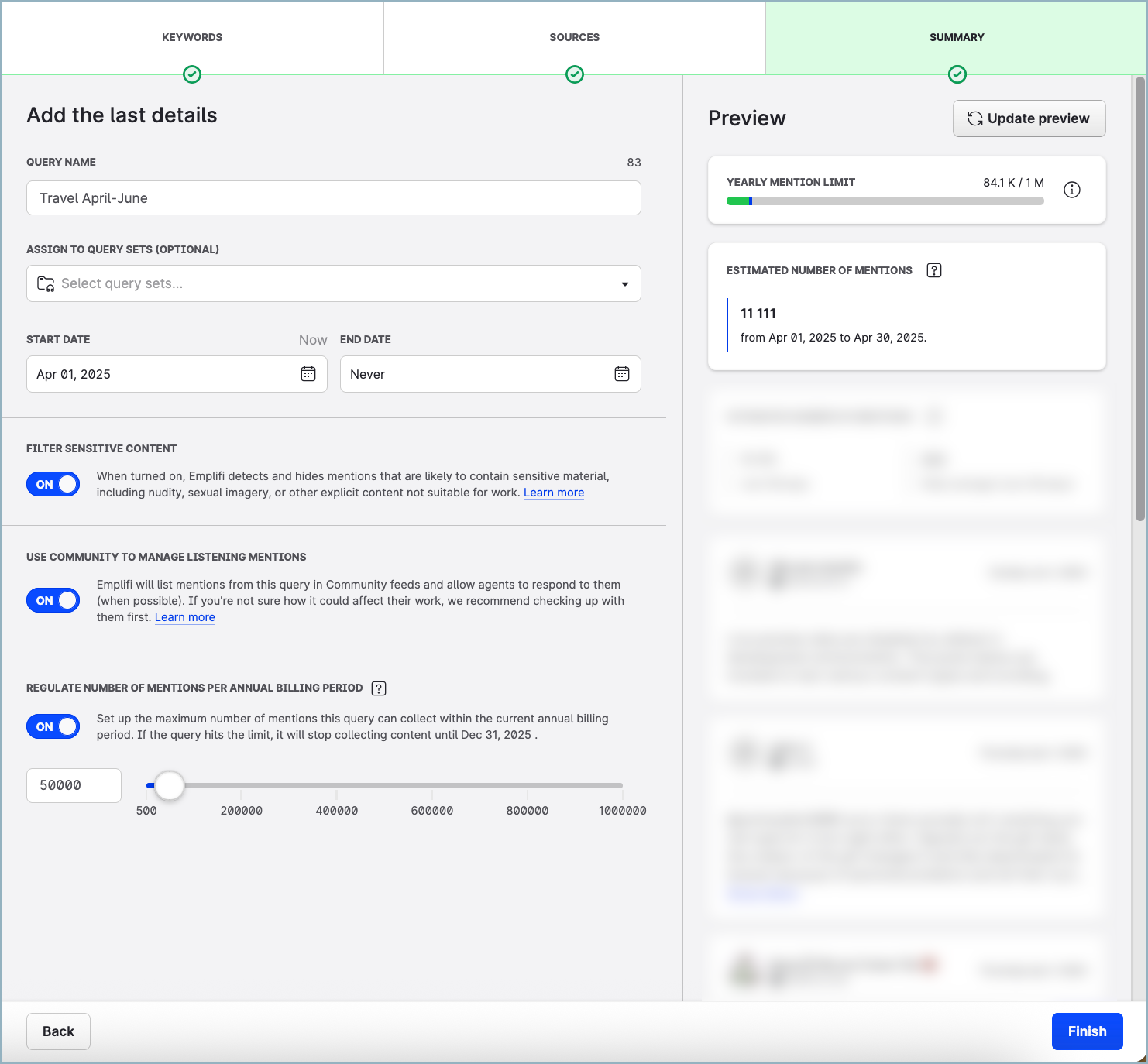1148x1064 pixels.
Task: Open the Start Date field Apr 01, 2025
Action: pos(163,374)
